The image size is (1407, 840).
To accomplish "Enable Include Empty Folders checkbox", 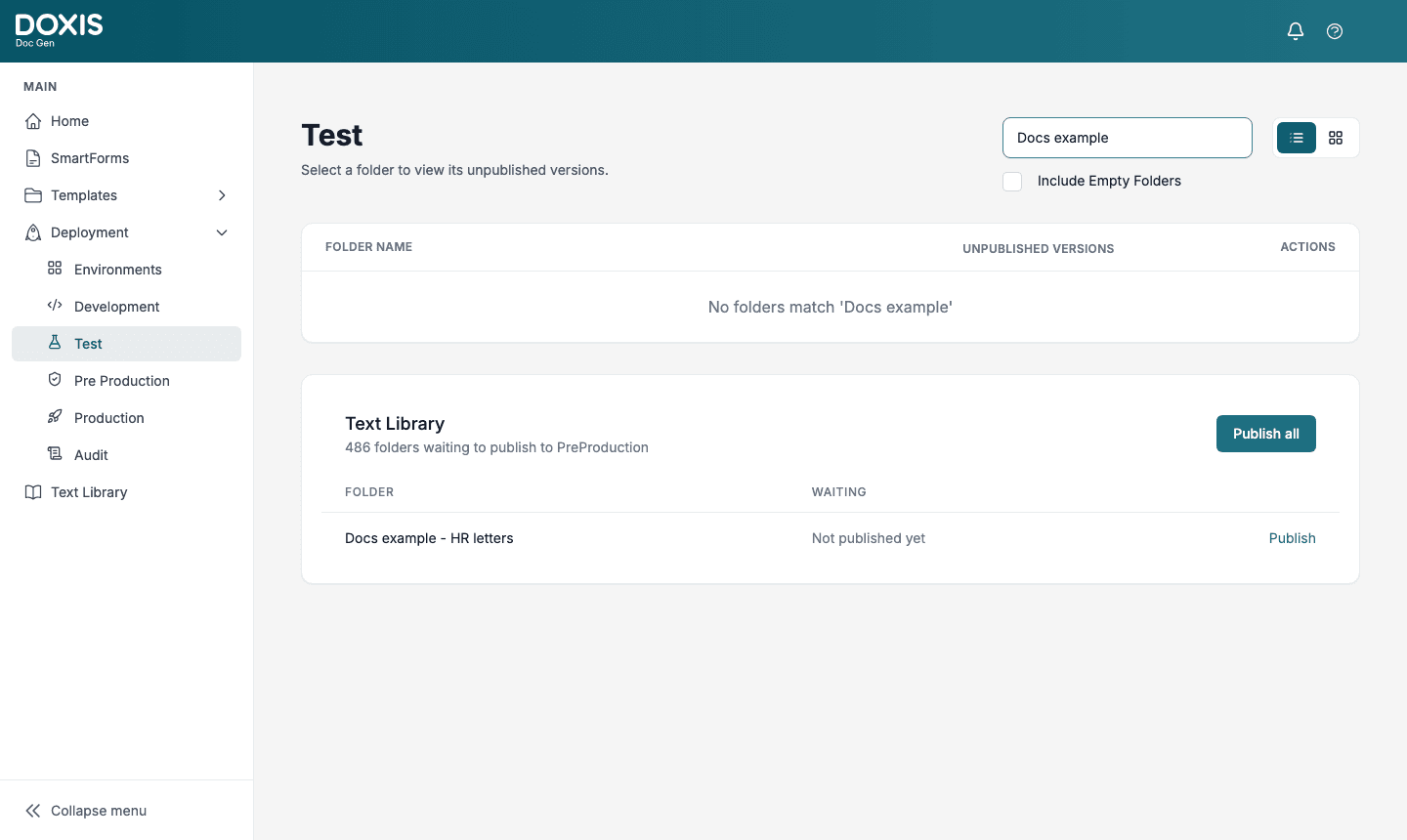I will click(1012, 182).
